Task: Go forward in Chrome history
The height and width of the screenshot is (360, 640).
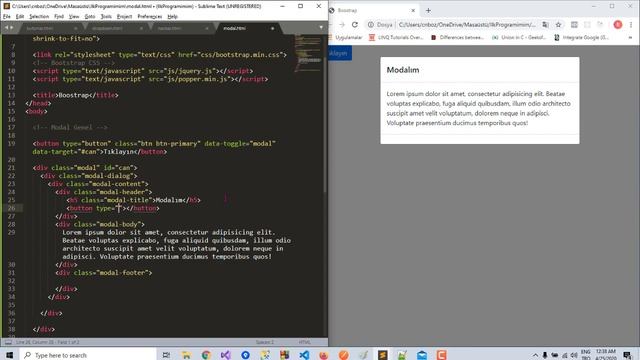Action: click(x=342, y=24)
